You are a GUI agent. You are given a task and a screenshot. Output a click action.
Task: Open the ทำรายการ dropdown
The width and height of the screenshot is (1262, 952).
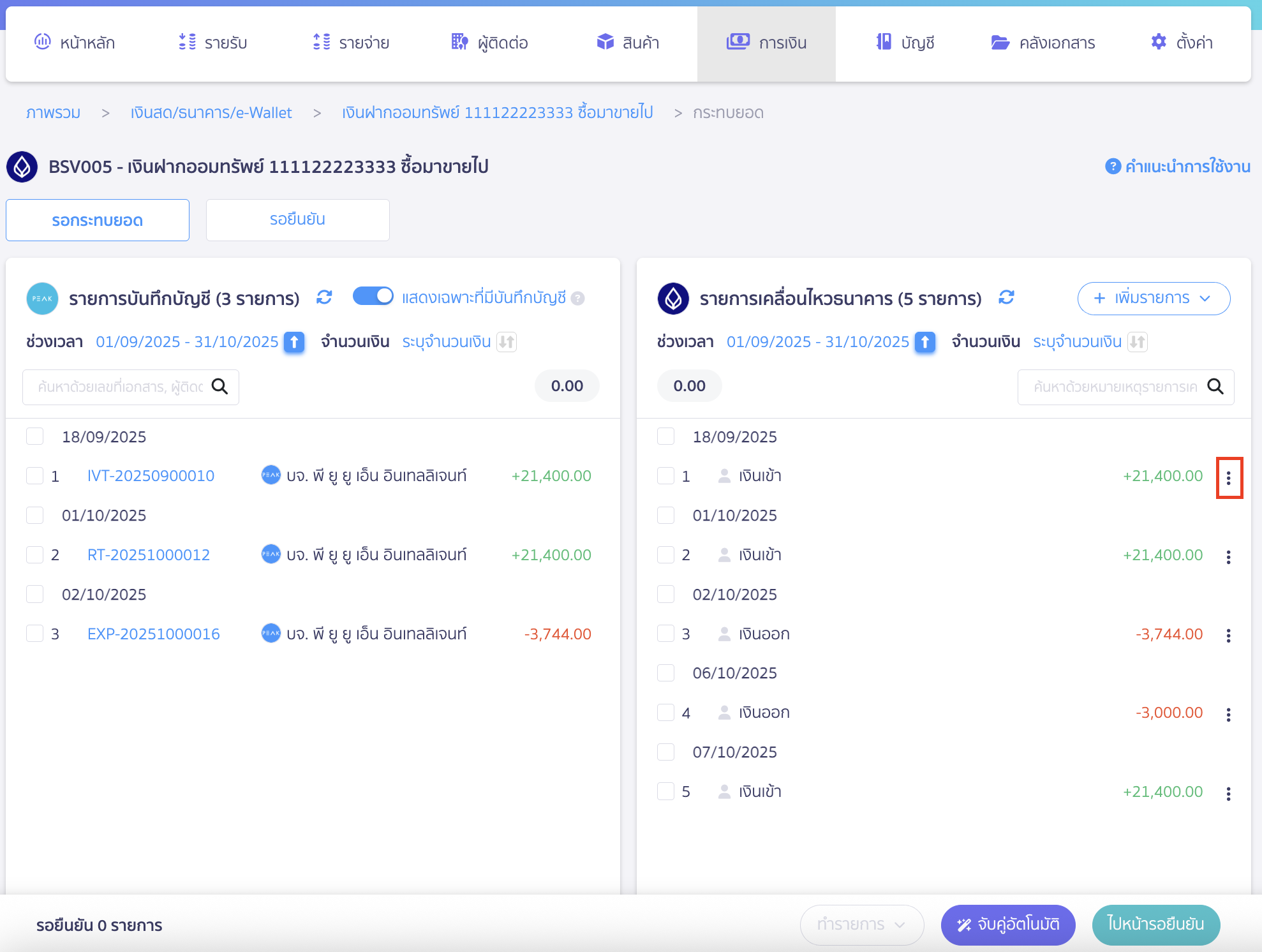[861, 925]
